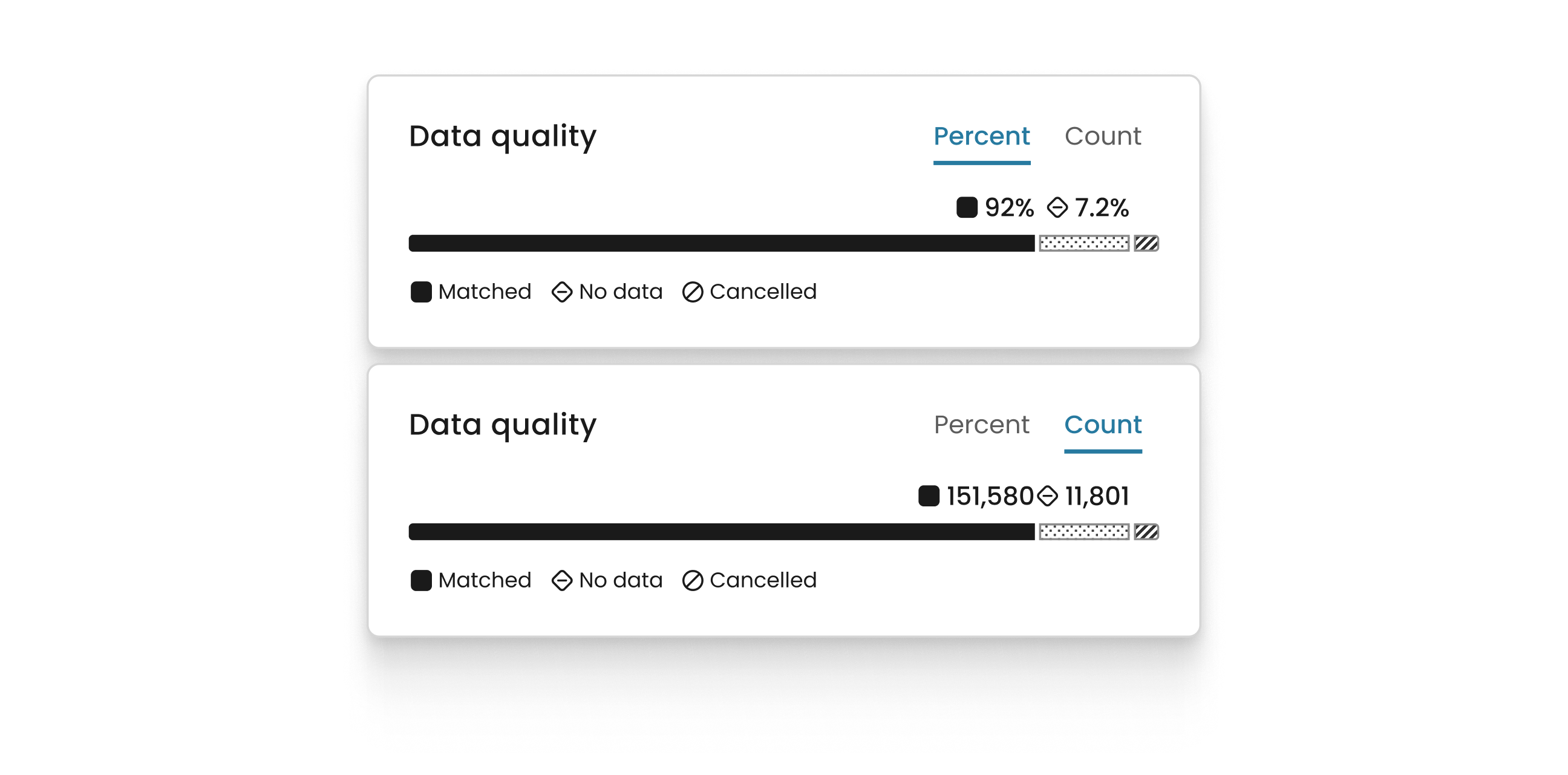
Task: Click the Matched square icon beside 92%
Action: click(x=966, y=208)
